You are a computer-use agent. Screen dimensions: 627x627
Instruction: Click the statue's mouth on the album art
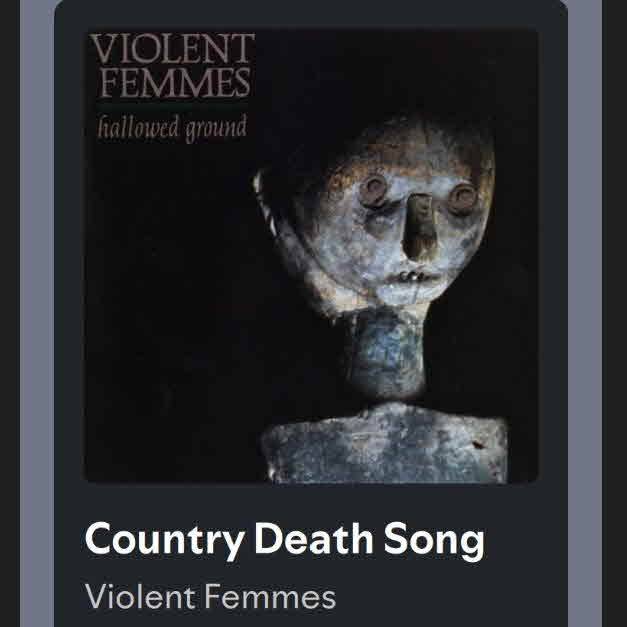[x=412, y=277]
